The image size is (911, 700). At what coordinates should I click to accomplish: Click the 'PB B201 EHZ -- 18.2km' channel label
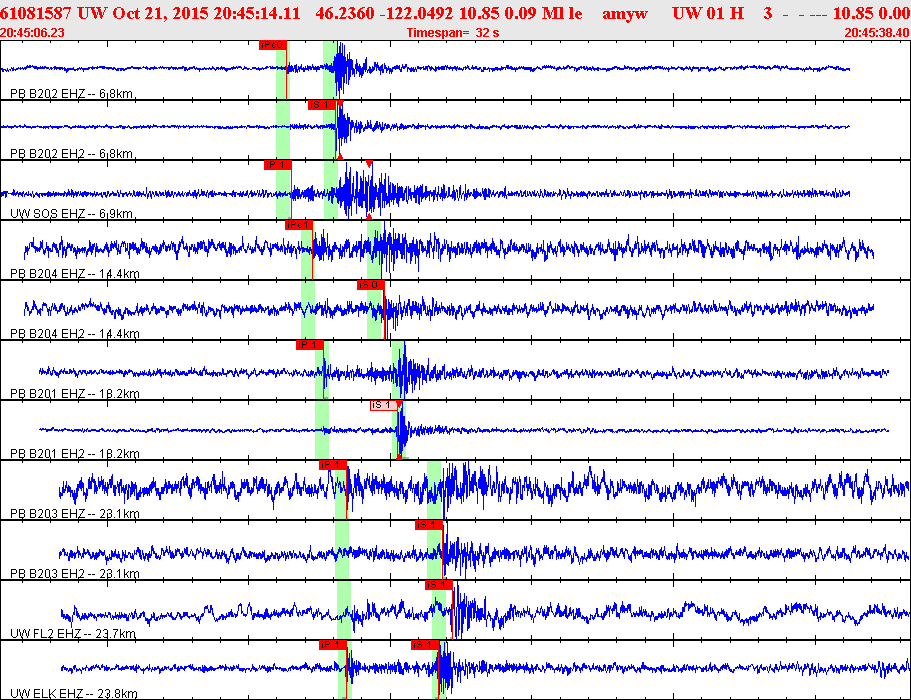74,394
